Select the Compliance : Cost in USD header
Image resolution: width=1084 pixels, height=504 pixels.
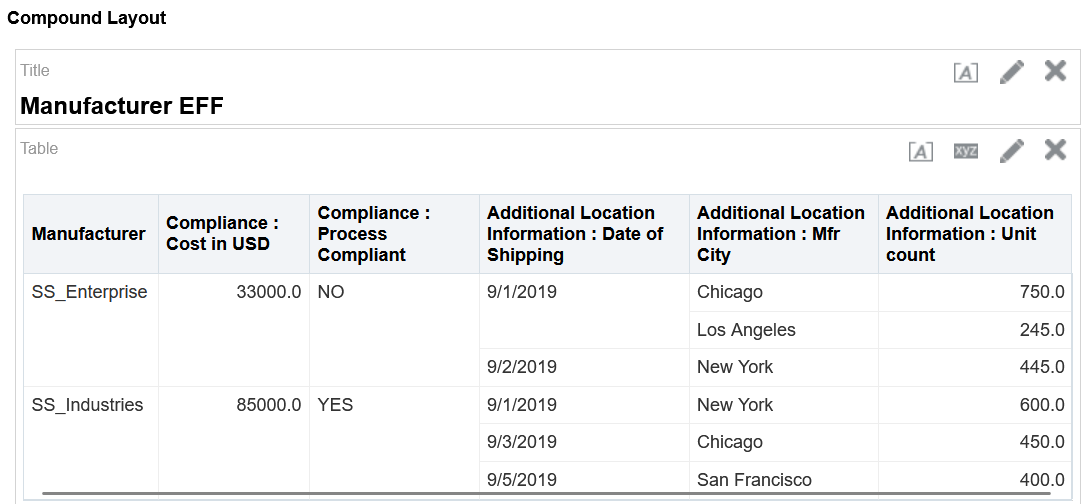click(x=222, y=234)
